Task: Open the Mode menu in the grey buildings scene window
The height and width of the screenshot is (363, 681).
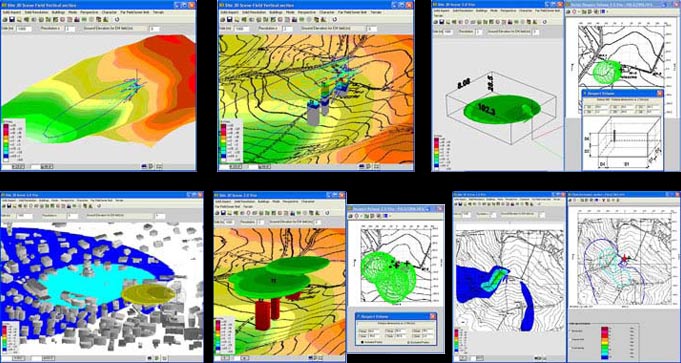Action: click(x=54, y=201)
